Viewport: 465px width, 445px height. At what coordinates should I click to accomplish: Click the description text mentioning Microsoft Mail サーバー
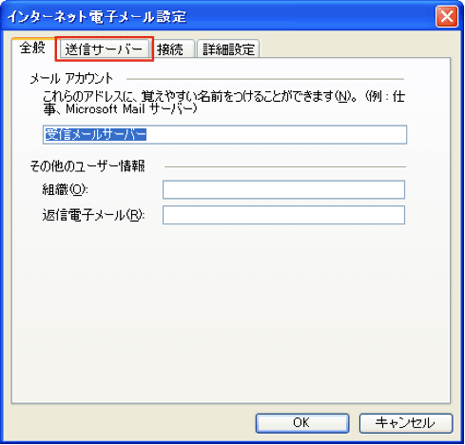(x=224, y=103)
